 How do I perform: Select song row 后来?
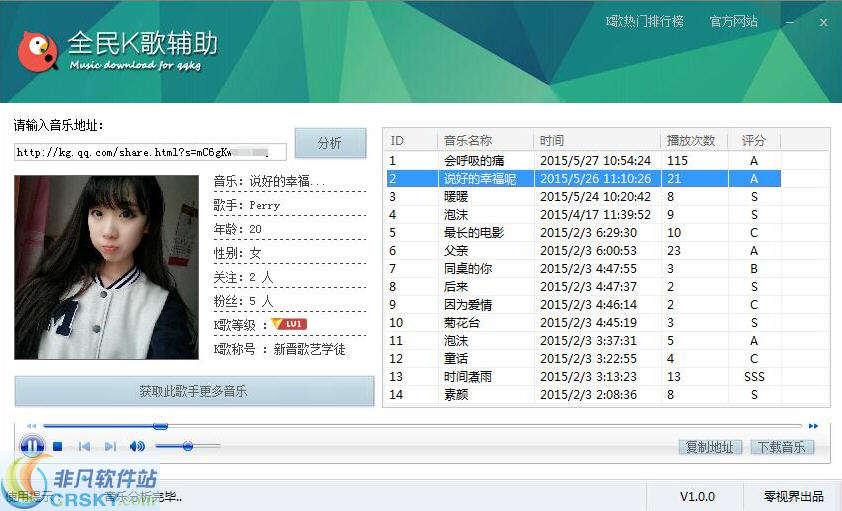(584, 287)
